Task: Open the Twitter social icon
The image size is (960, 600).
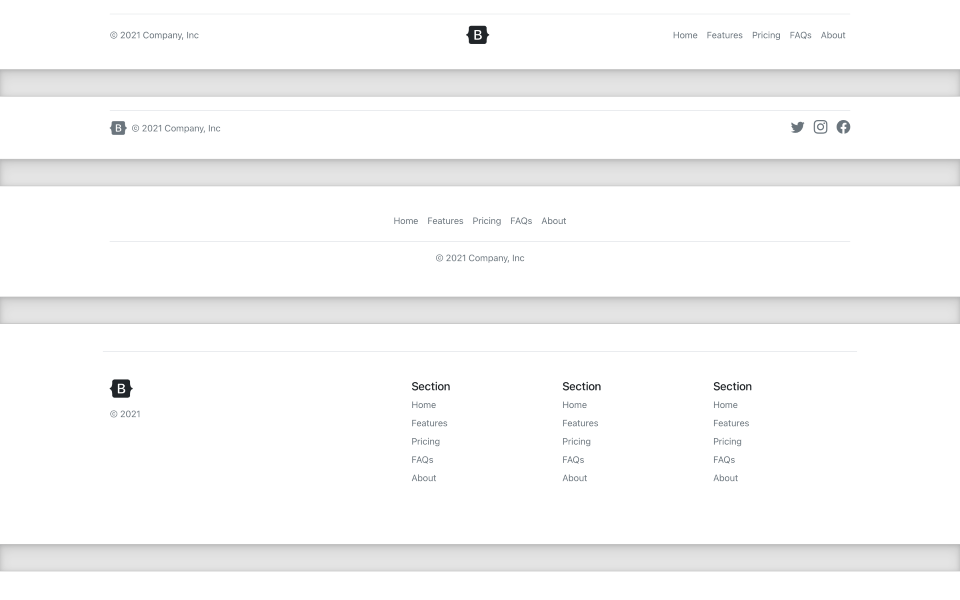Action: (797, 127)
